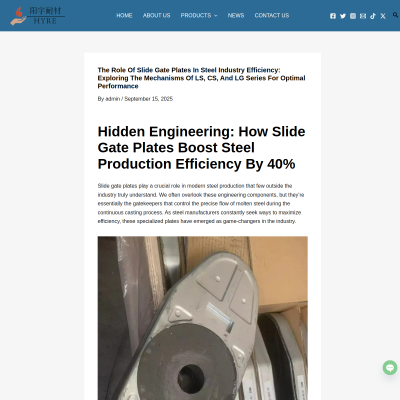The height and width of the screenshot is (400, 400).
Task: Open the slide gate plate photo
Action: (203, 318)
